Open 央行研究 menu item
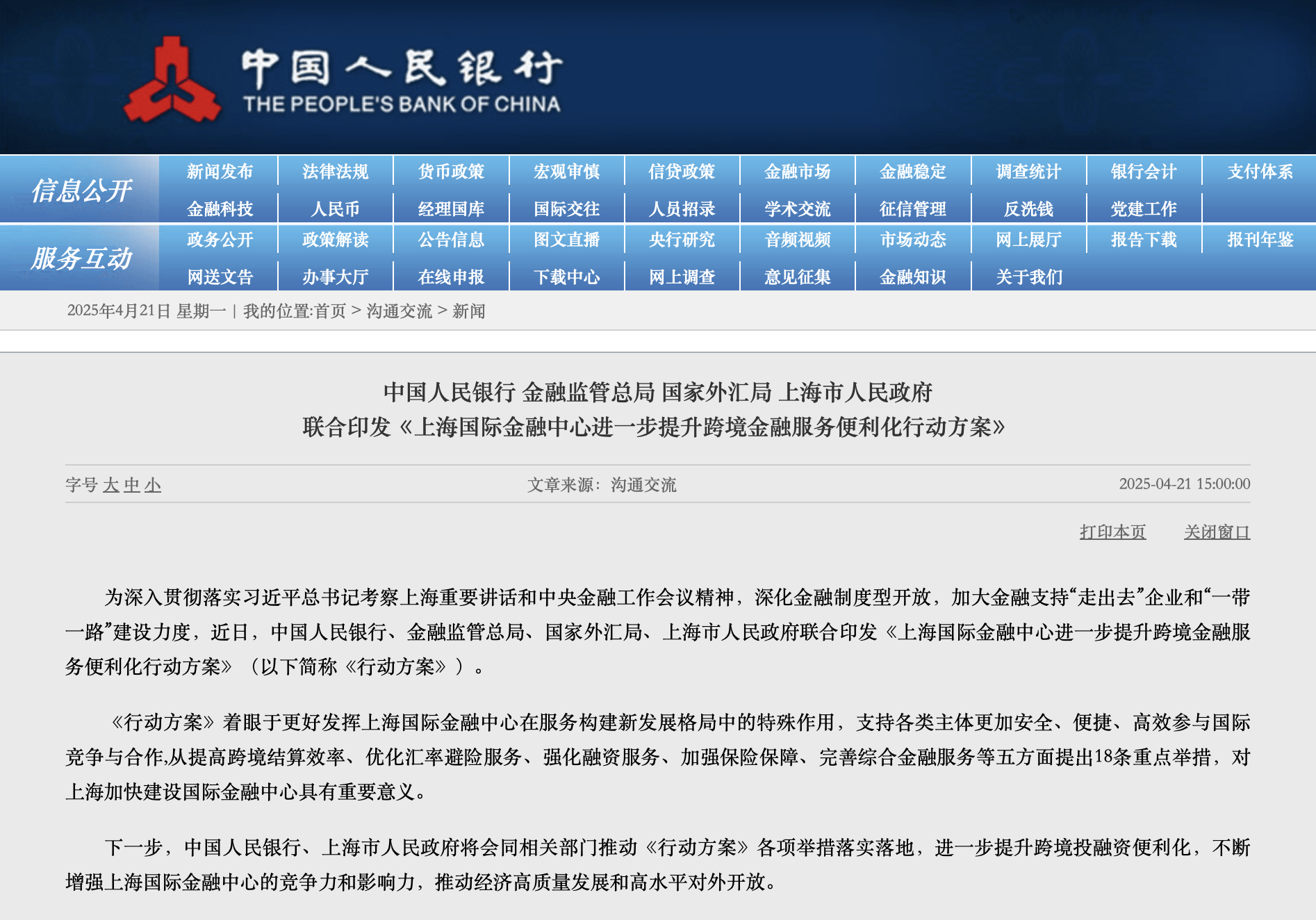Viewport: 1316px width, 920px height. click(682, 240)
